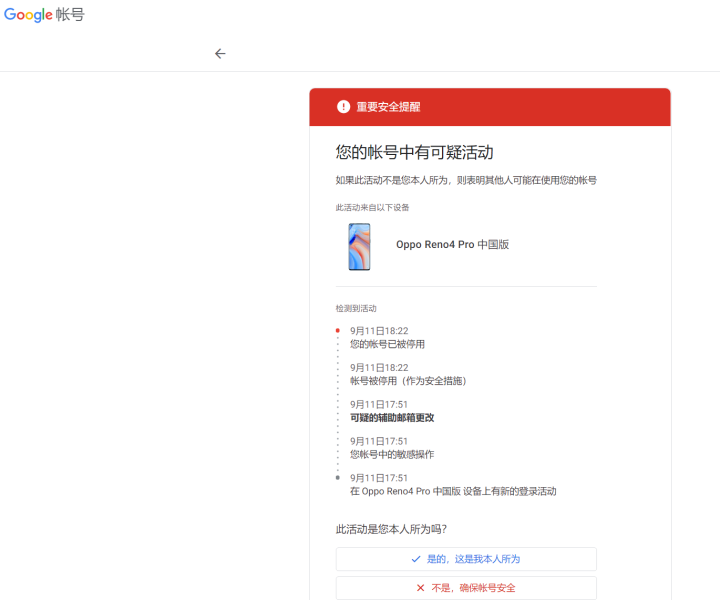This screenshot has width=720, height=600.
Task: Select the new login activity entry for Oppo device
Action: 453,484
